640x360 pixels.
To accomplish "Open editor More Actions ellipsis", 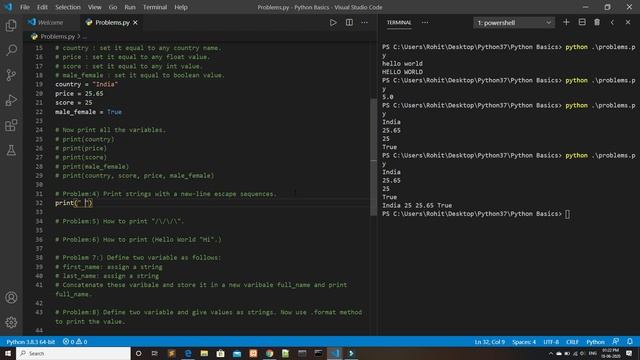I will tap(364, 22).
